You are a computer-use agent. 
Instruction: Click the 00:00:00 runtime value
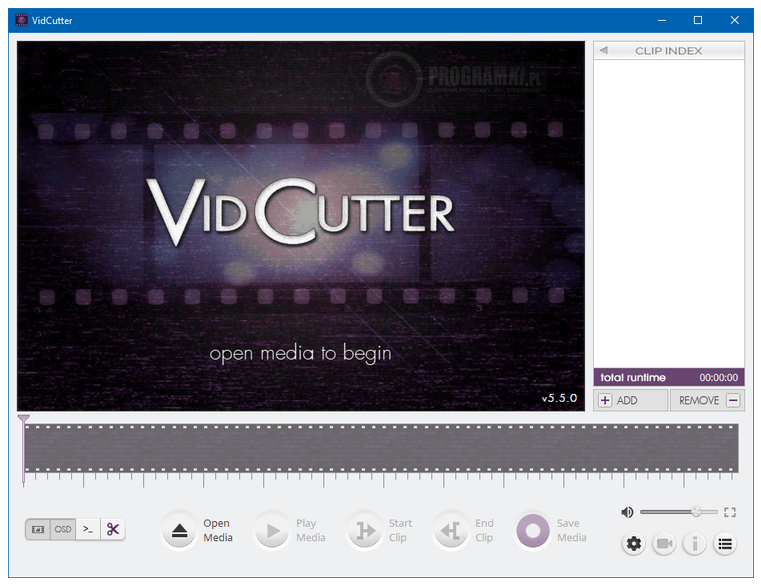point(718,377)
